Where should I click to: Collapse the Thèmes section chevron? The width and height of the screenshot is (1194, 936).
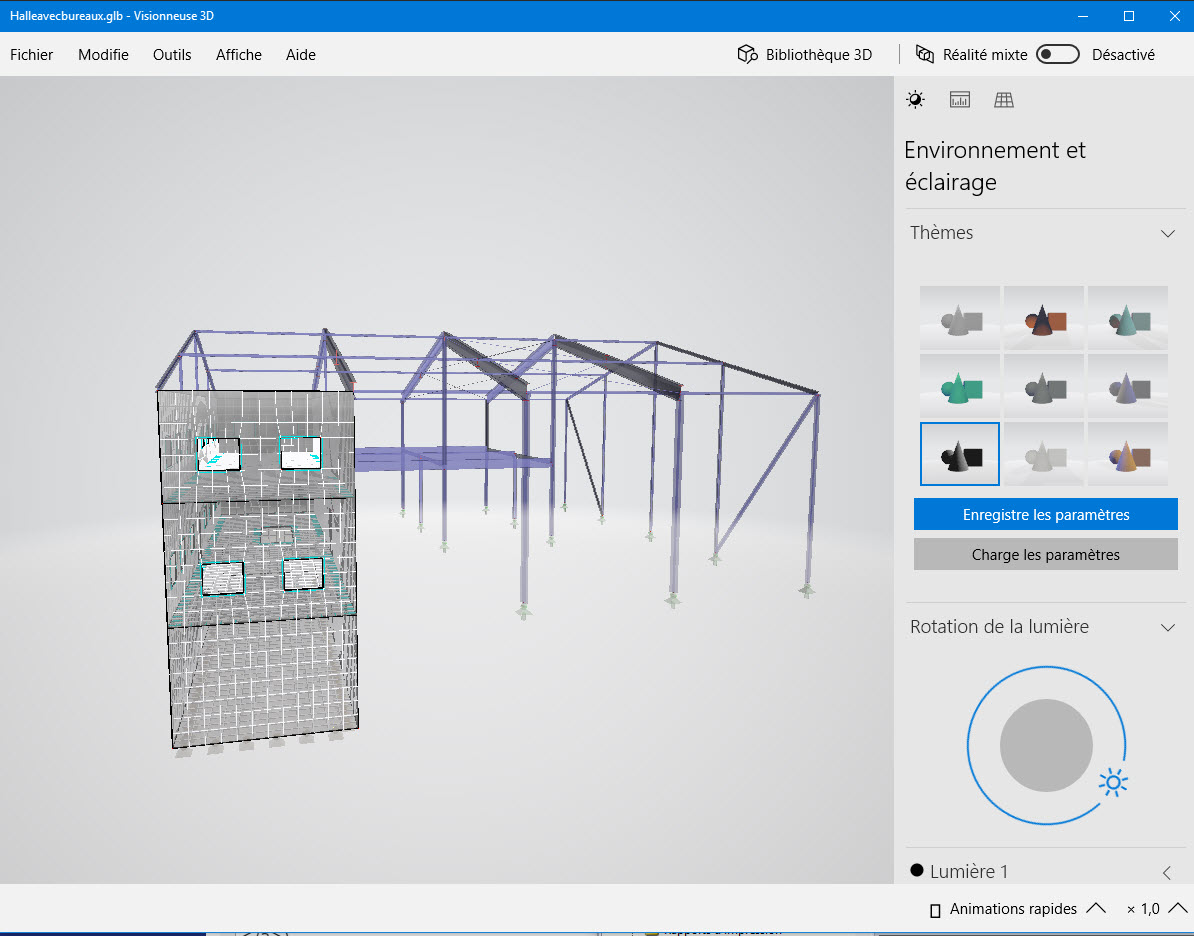point(1167,233)
